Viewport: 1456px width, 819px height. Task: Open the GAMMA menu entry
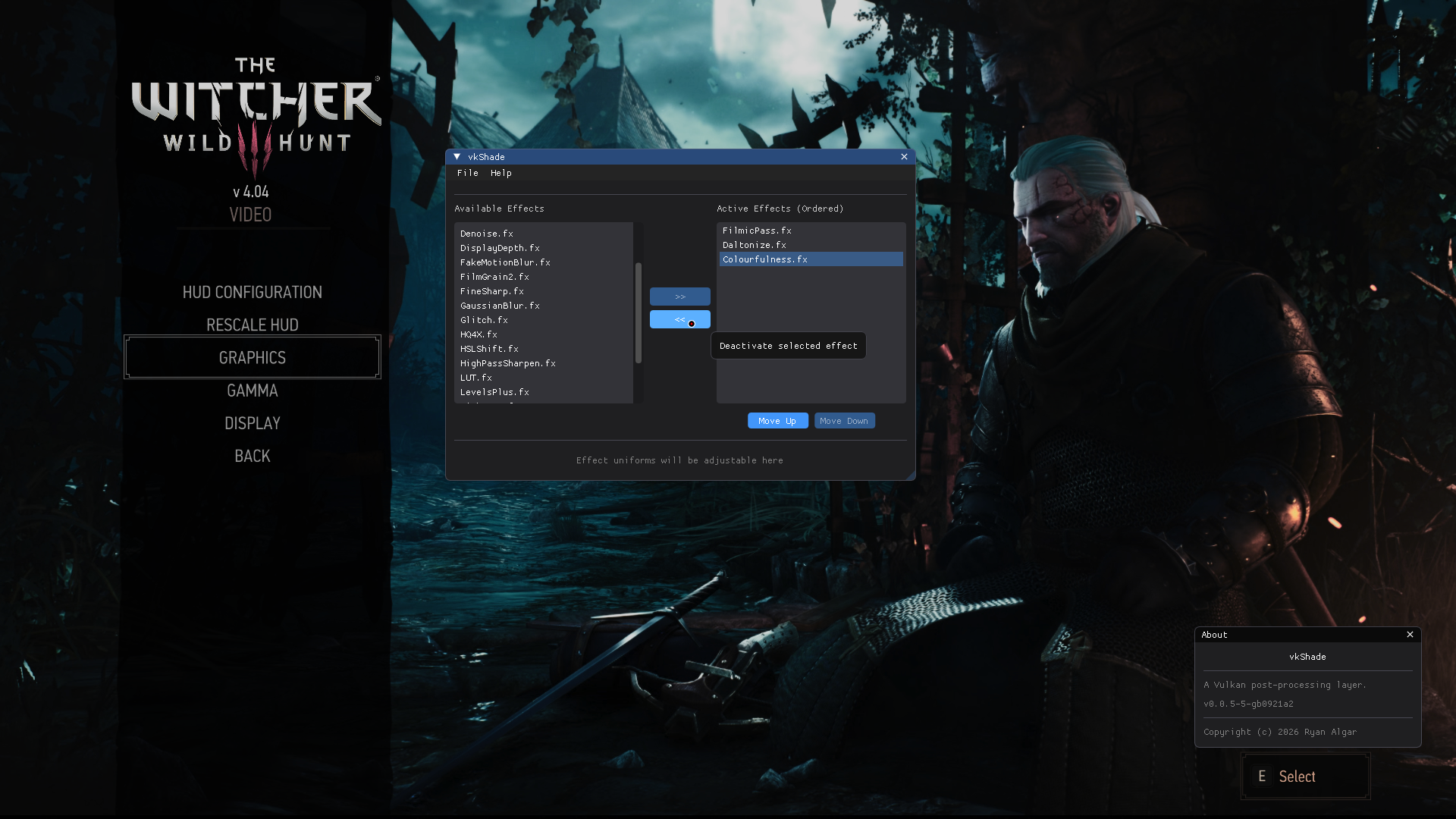(253, 391)
